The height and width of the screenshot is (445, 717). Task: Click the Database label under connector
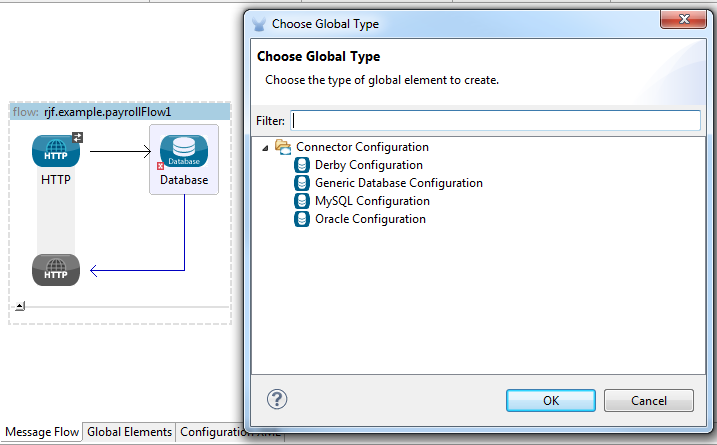click(x=184, y=180)
